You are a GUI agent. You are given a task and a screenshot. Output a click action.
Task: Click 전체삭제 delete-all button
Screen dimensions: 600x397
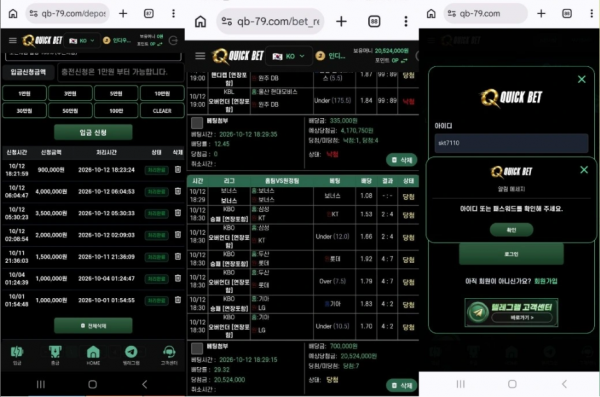tap(93, 326)
